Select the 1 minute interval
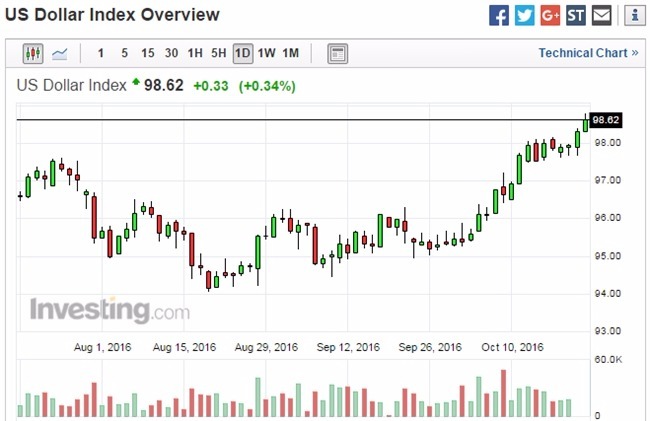650x421 pixels. (x=100, y=53)
